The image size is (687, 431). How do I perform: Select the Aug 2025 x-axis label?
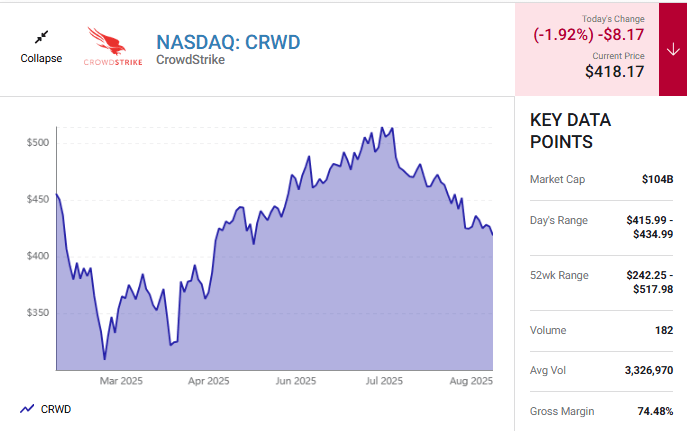coord(470,381)
